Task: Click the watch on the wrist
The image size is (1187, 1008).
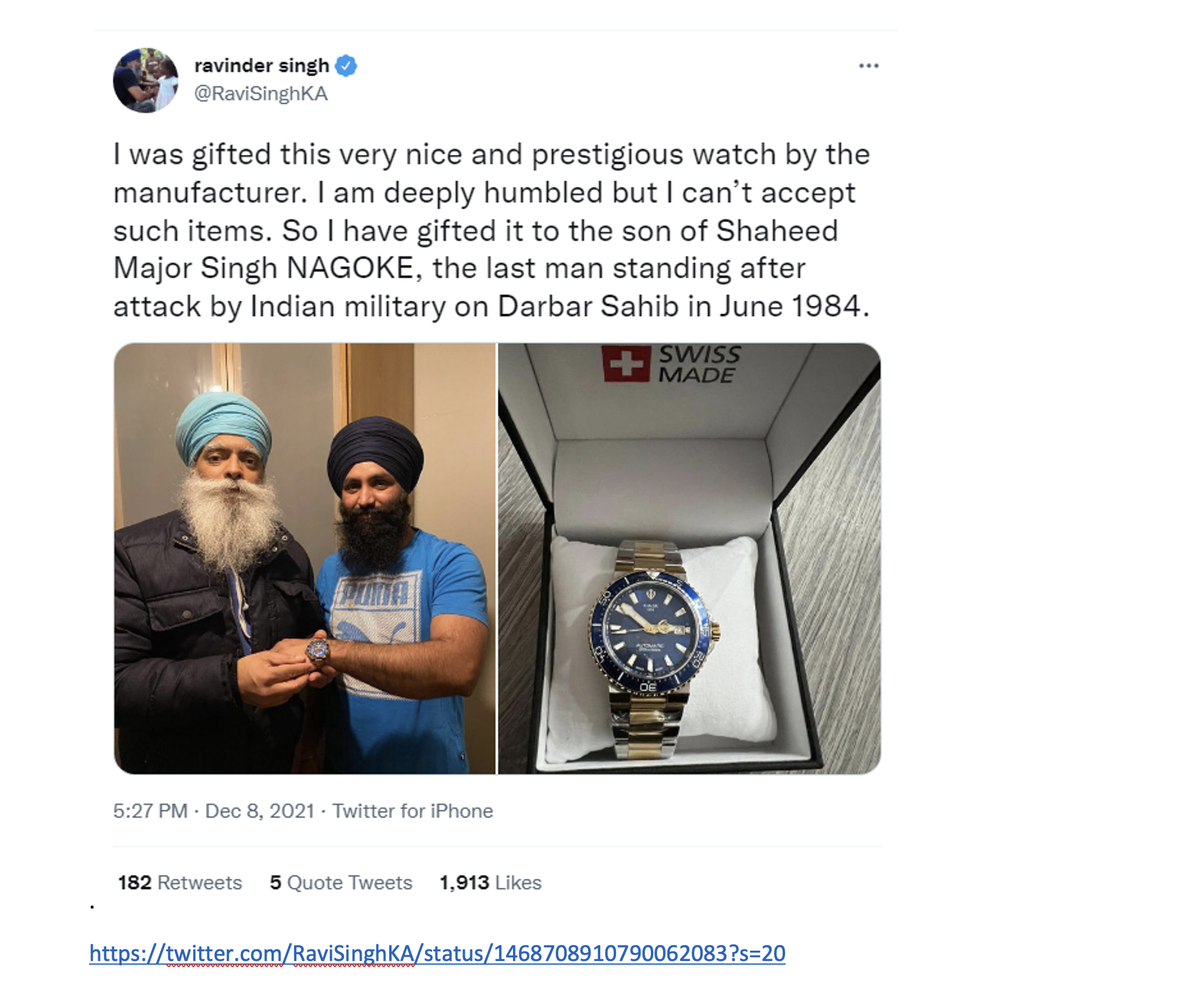Action: tap(318, 650)
